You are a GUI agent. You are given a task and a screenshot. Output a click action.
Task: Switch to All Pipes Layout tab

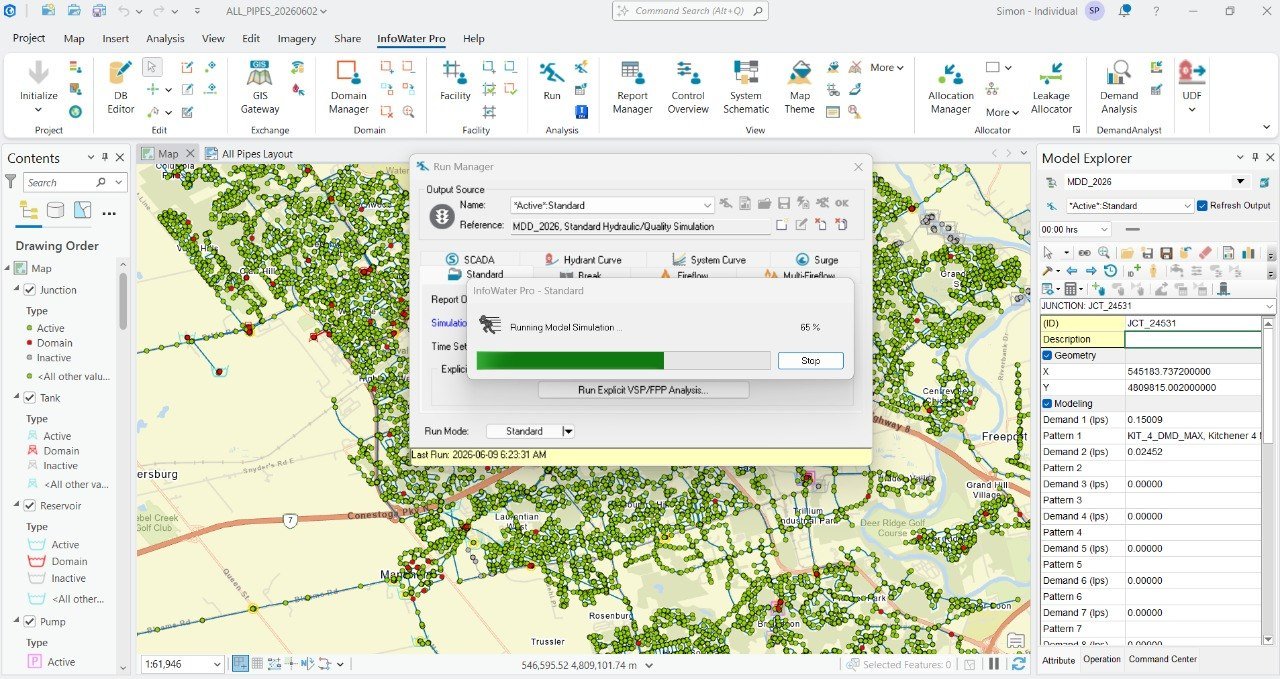tap(249, 154)
